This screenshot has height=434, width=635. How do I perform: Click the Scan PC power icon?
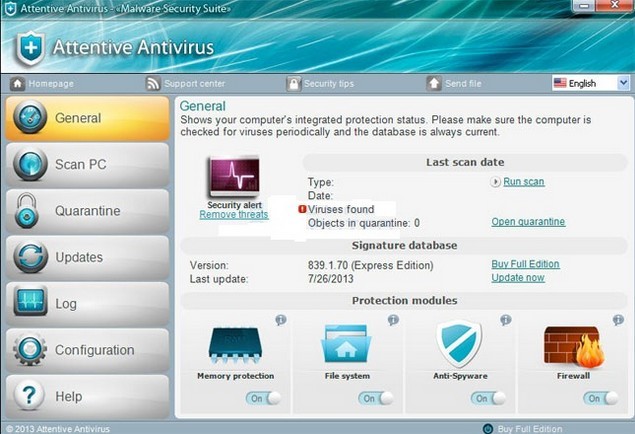point(30,164)
